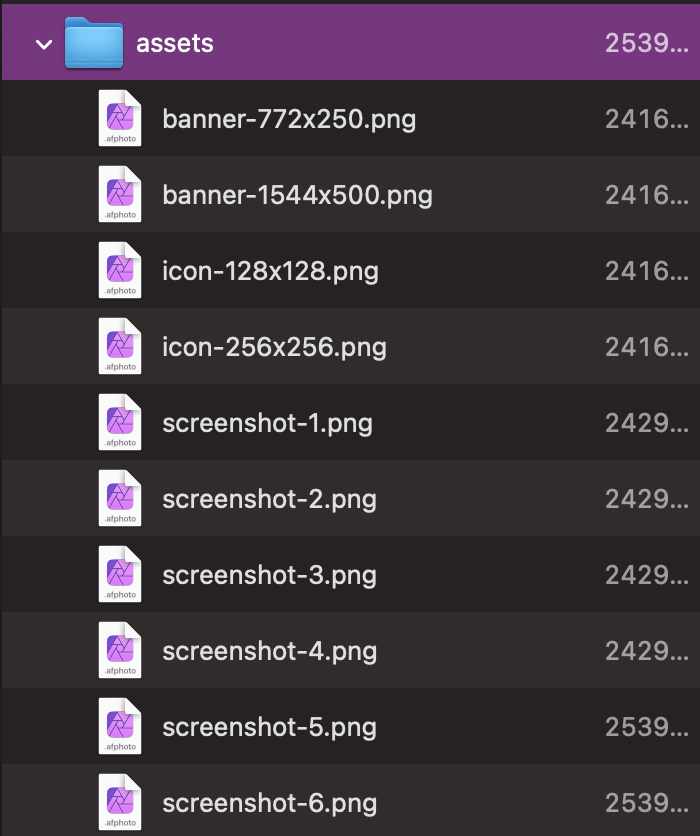The width and height of the screenshot is (700, 836).
Task: Select the screenshot-5.png file name
Action: pyautogui.click(x=269, y=727)
